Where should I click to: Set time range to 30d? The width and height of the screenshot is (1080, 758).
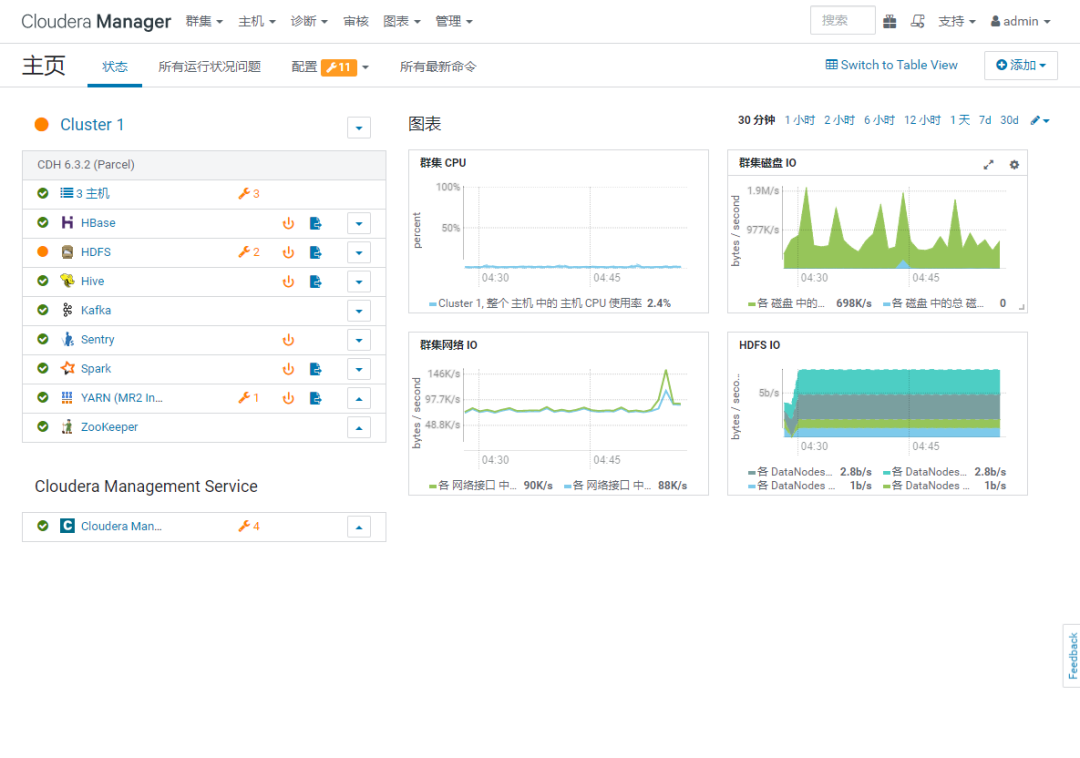(1009, 120)
